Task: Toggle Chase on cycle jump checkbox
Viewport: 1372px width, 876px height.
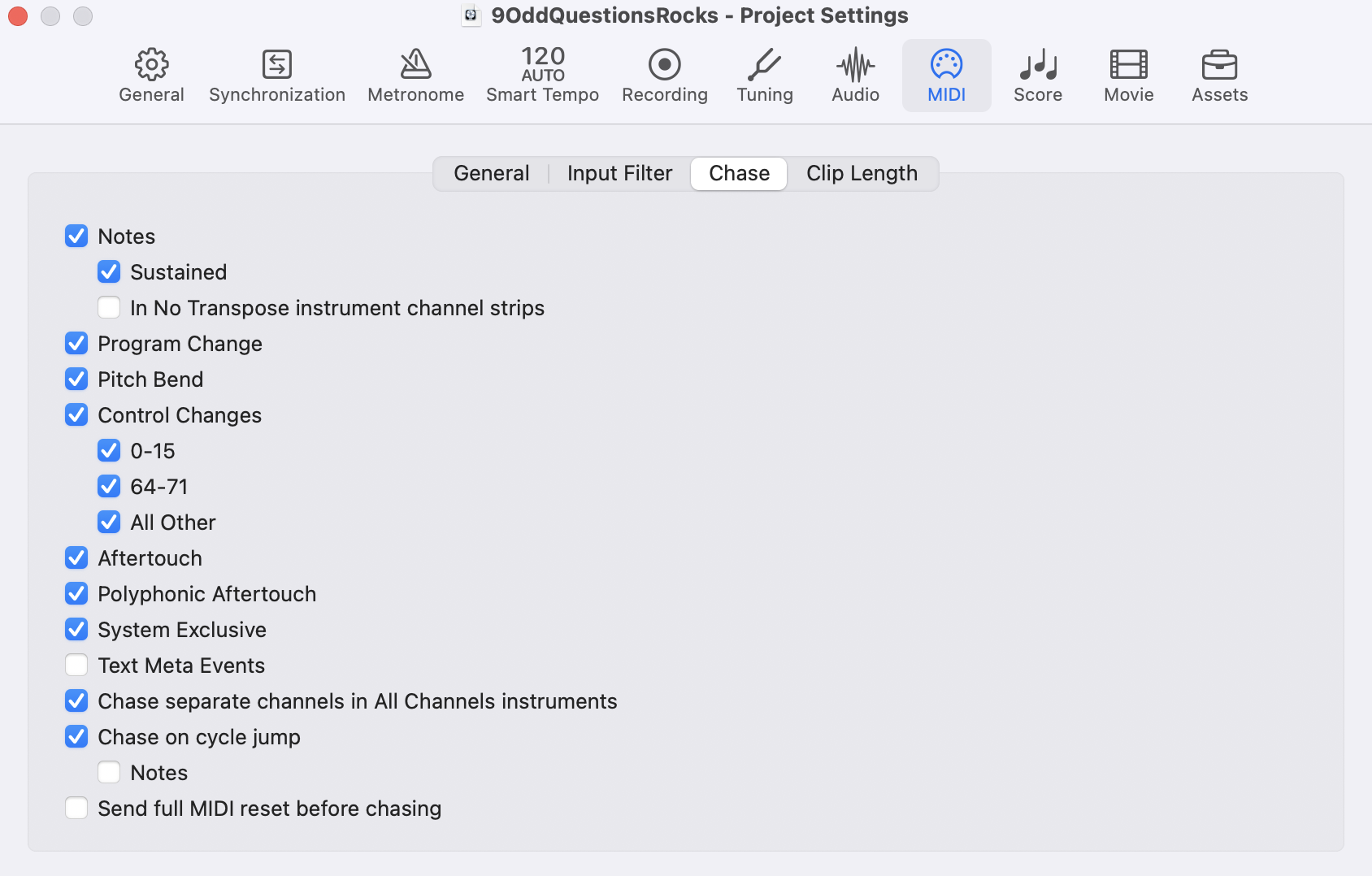Action: click(76, 736)
